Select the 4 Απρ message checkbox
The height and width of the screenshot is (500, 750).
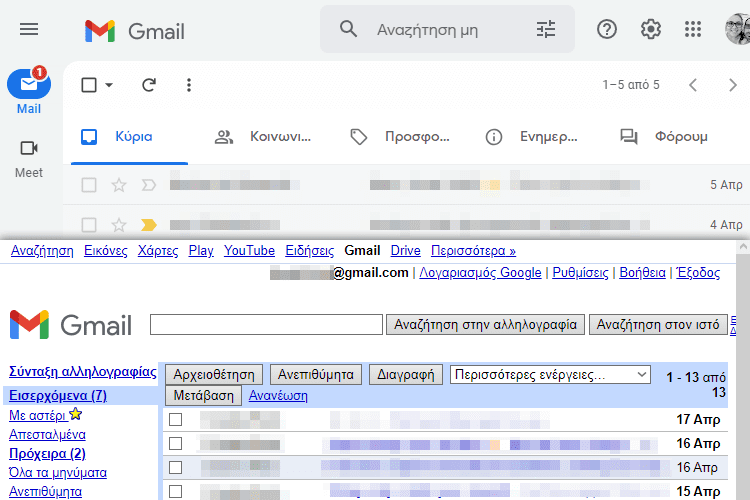pos(89,224)
